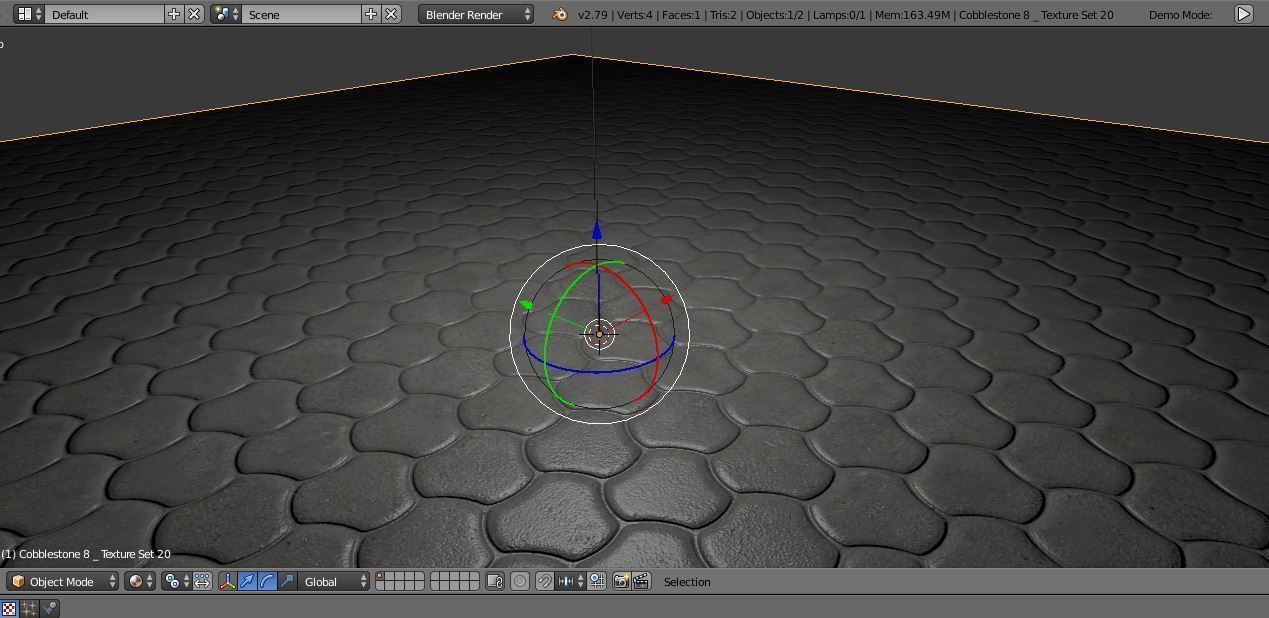Toggle lock camera and layers to scene

(x=495, y=581)
